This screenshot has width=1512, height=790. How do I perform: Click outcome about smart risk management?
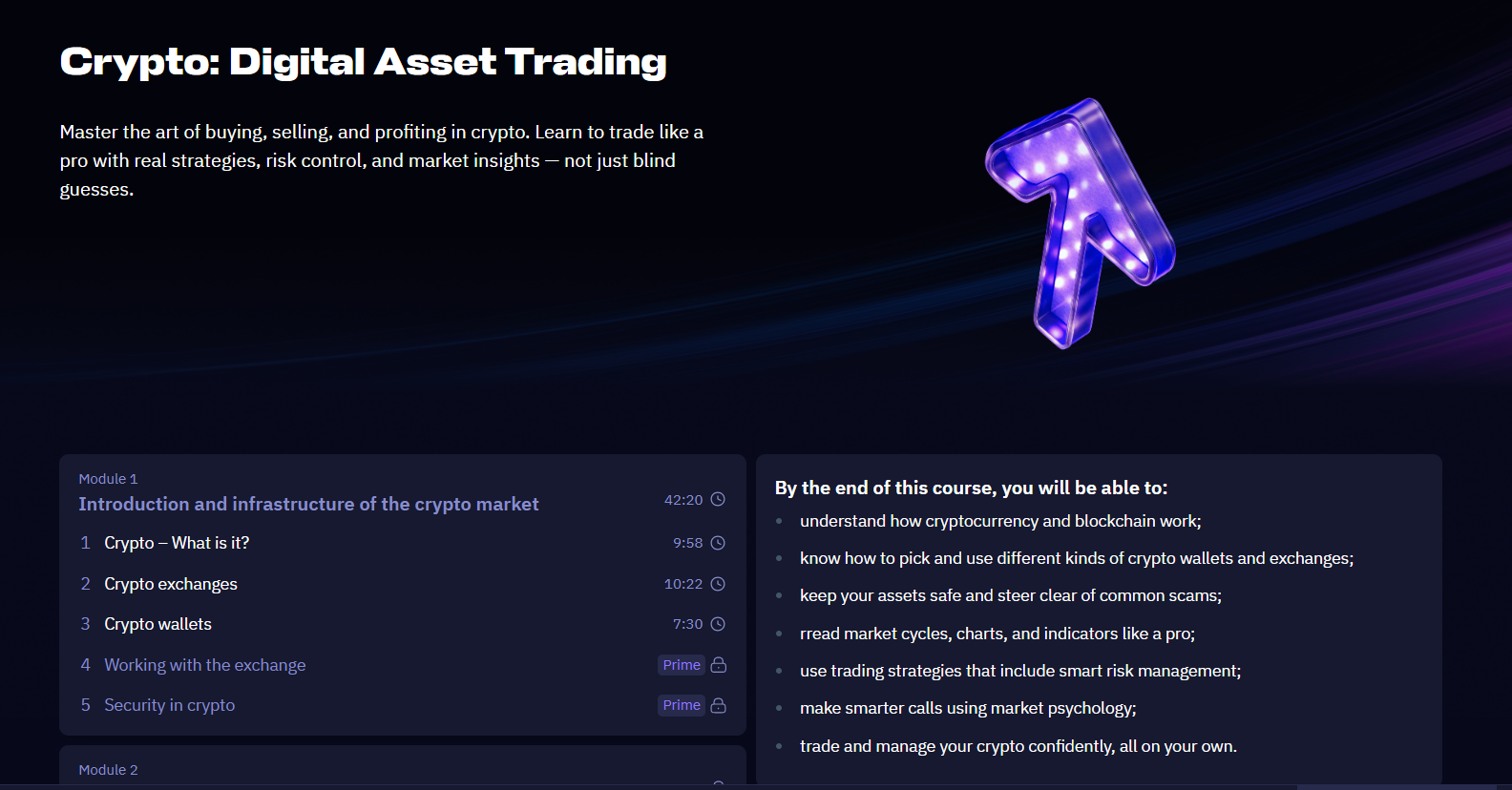[1020, 671]
